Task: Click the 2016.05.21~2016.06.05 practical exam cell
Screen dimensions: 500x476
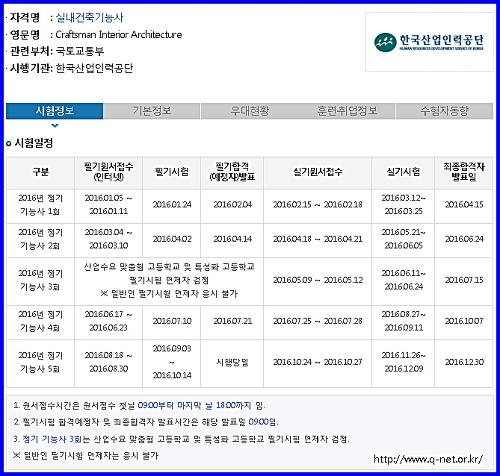Action: click(403, 239)
